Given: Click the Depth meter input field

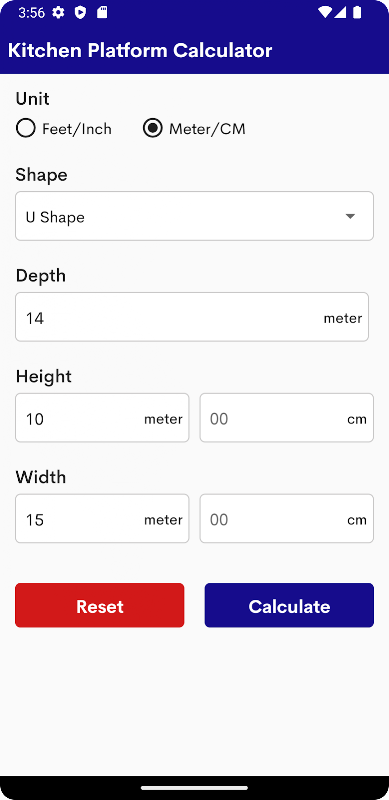Looking at the screenshot, I should pyautogui.click(x=192, y=317).
